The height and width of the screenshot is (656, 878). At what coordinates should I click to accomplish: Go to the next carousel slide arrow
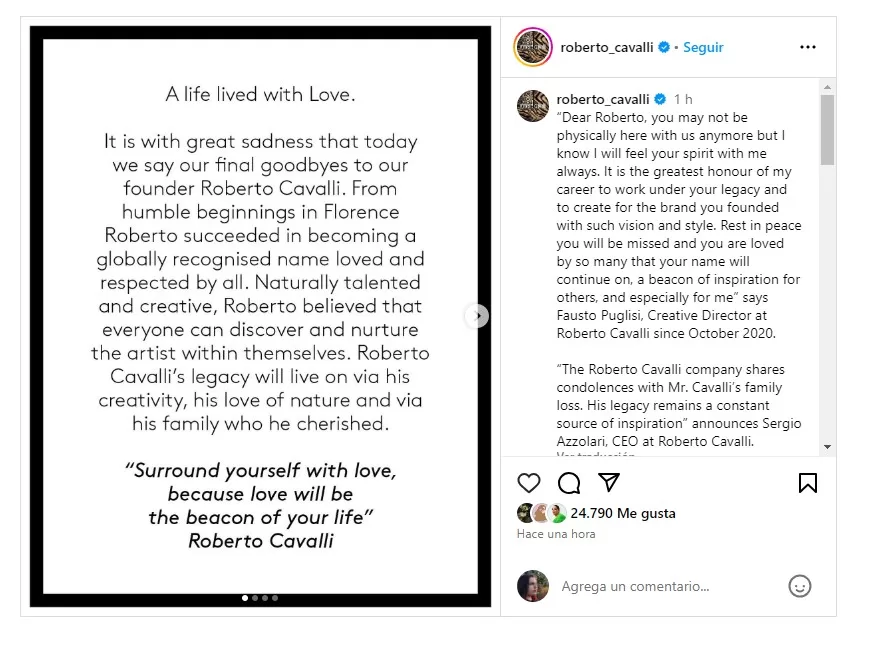(478, 316)
